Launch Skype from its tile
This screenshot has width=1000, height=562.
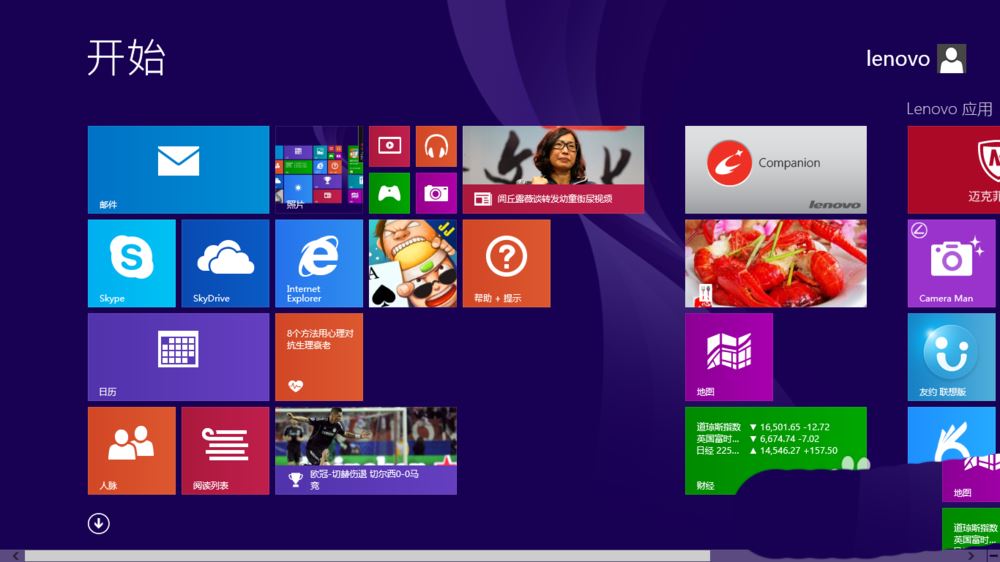[x=131, y=263]
